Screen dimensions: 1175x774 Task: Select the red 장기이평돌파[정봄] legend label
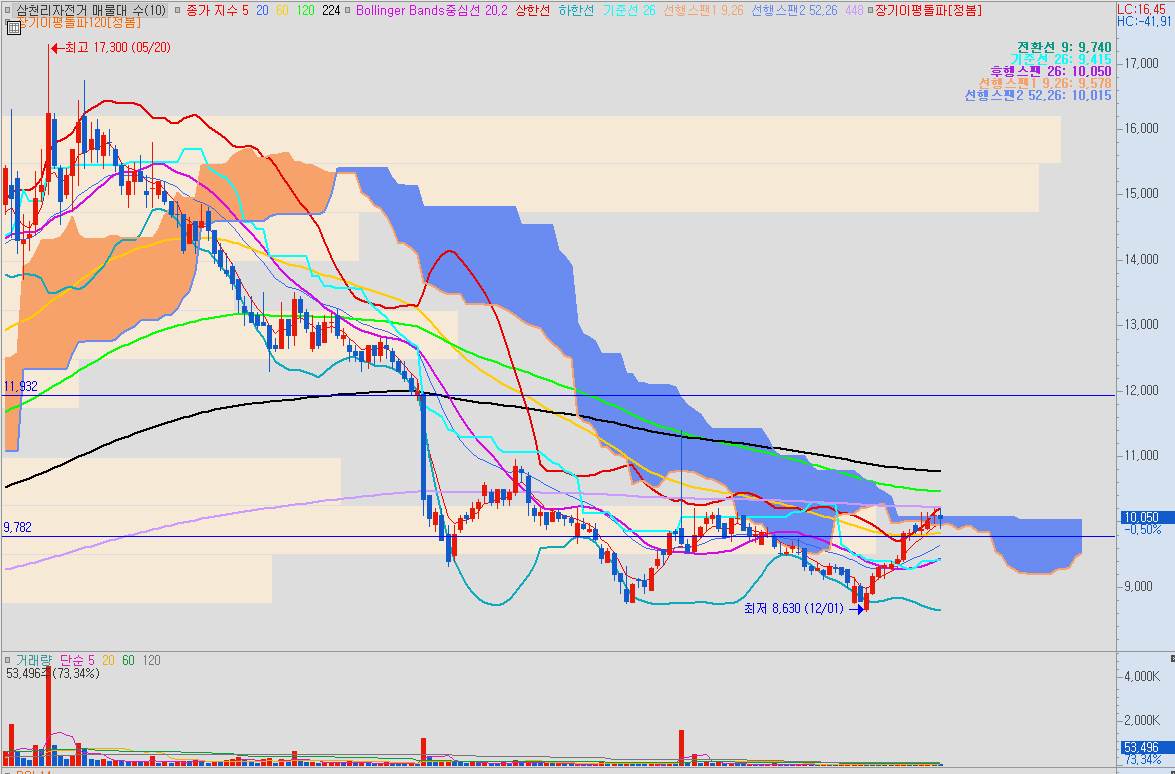(x=928, y=10)
